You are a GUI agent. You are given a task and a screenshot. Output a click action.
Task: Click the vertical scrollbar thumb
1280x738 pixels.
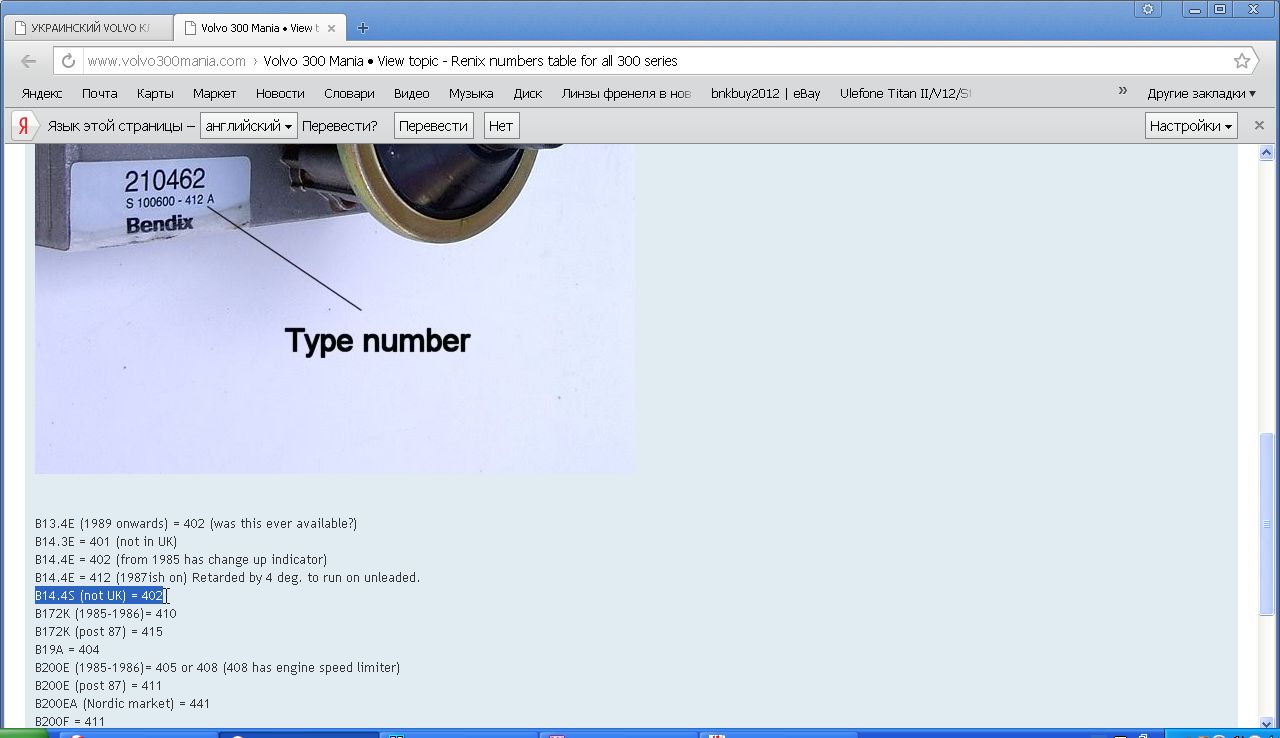tap(1266, 522)
